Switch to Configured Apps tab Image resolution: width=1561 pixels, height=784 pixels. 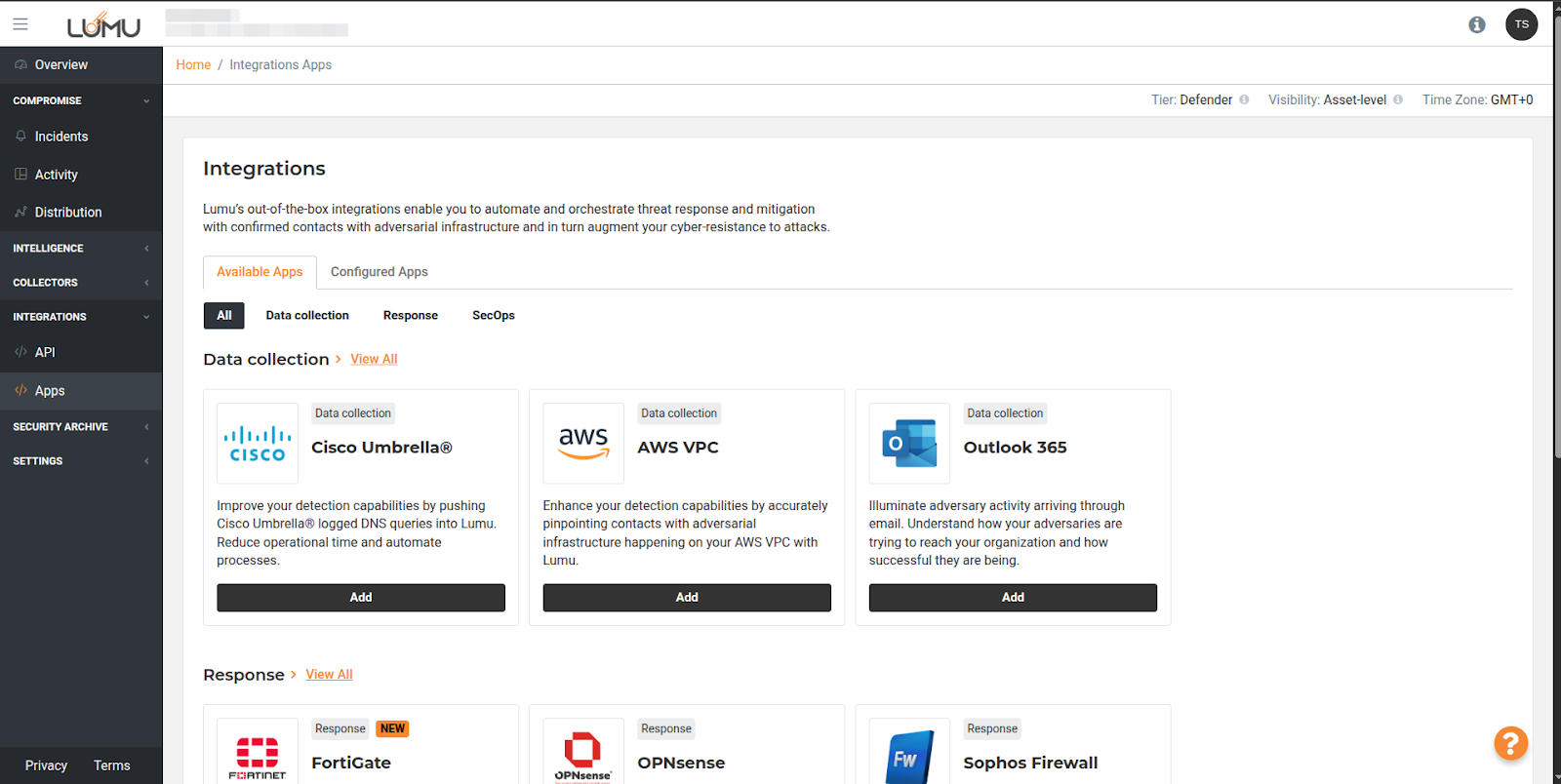pyautogui.click(x=379, y=272)
